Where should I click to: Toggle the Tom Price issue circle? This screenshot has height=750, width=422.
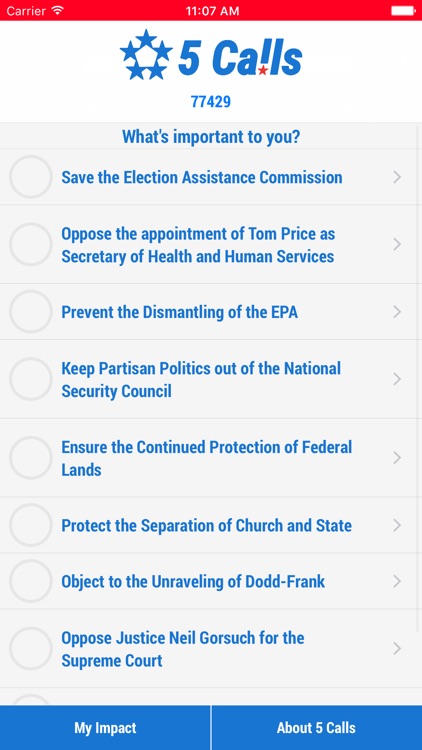pyautogui.click(x=31, y=244)
